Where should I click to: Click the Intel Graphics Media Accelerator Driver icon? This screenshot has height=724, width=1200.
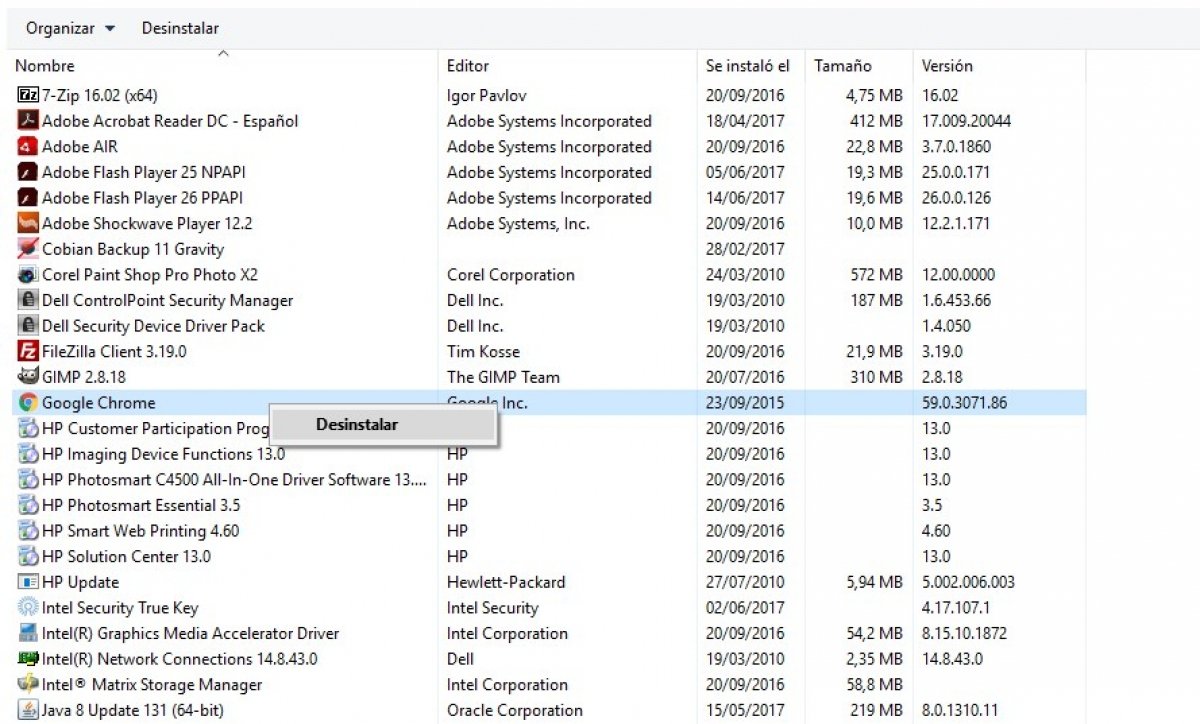pyautogui.click(x=28, y=633)
